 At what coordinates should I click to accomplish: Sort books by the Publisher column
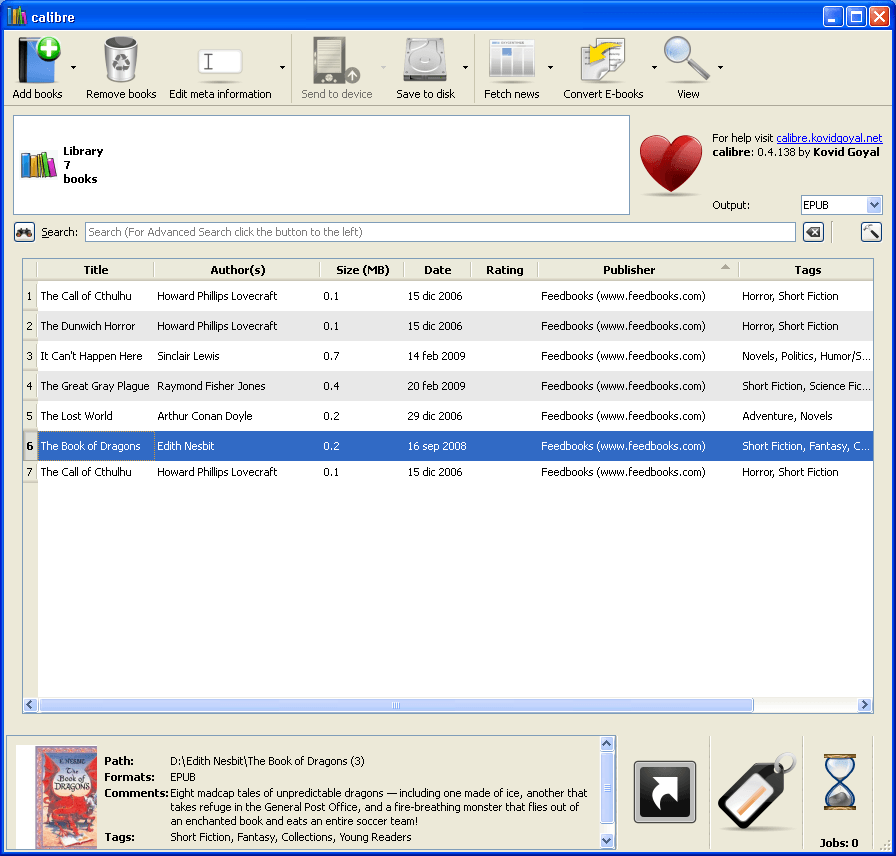point(628,269)
